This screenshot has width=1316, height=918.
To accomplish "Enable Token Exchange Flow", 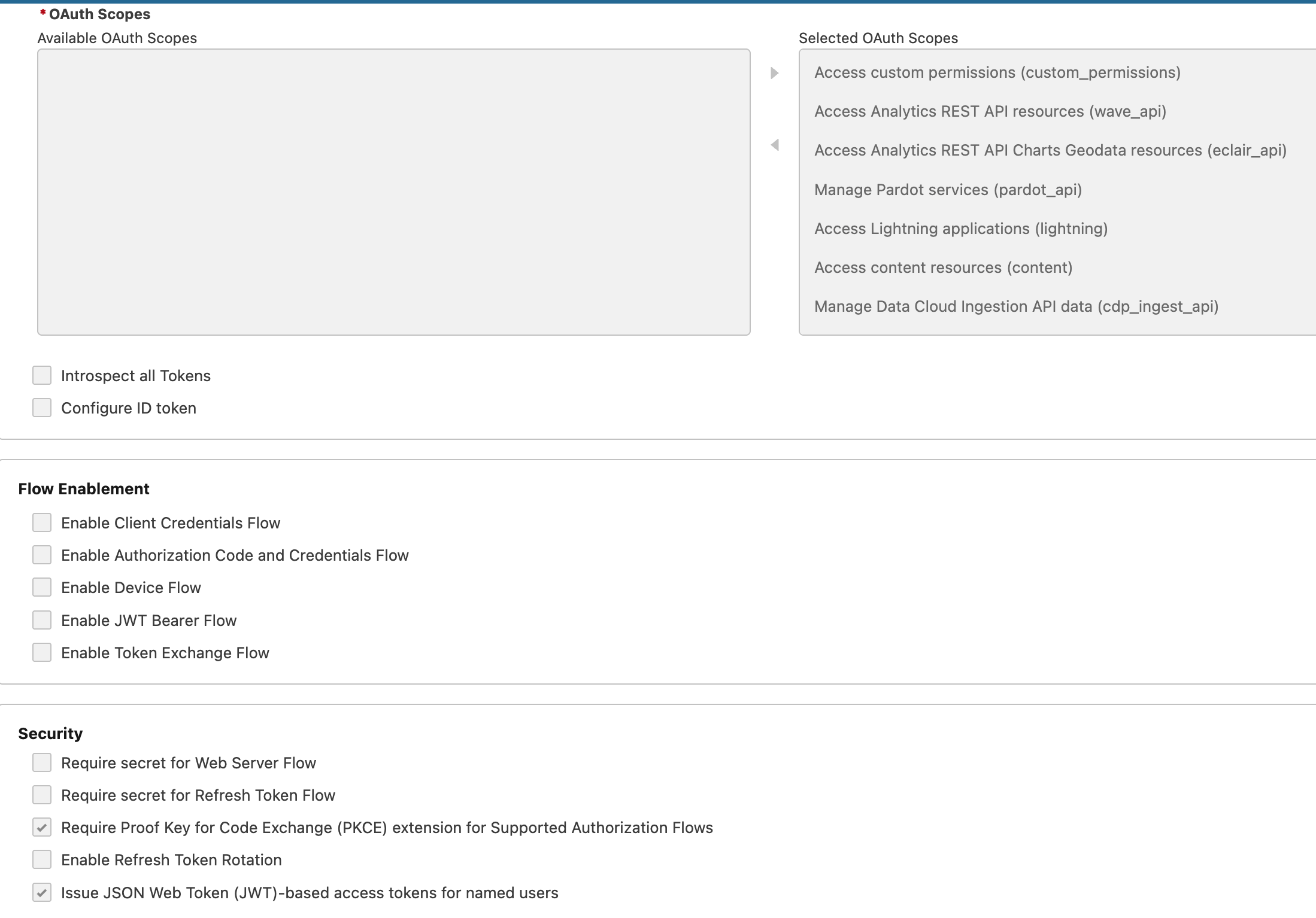I will click(41, 652).
